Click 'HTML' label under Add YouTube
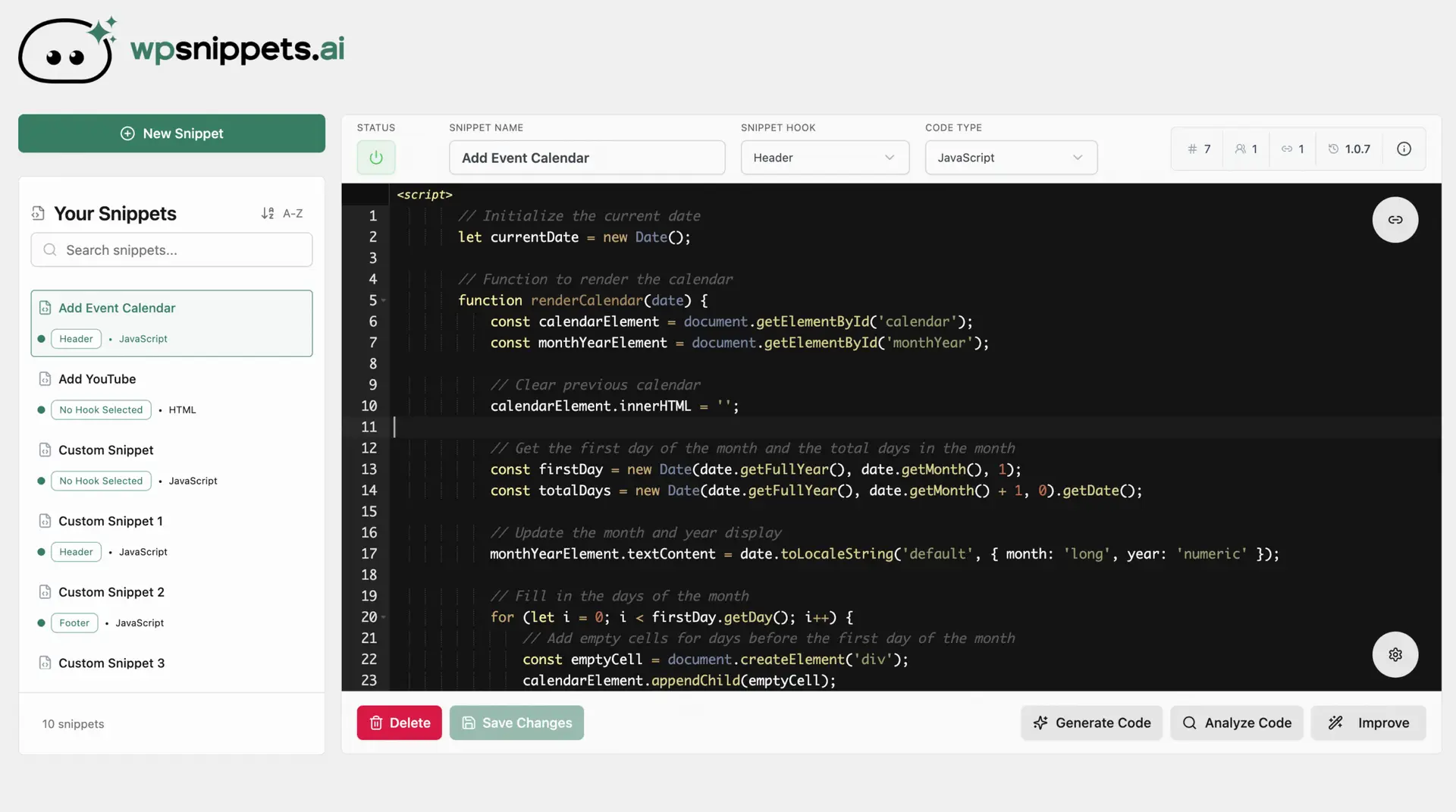 tap(182, 410)
